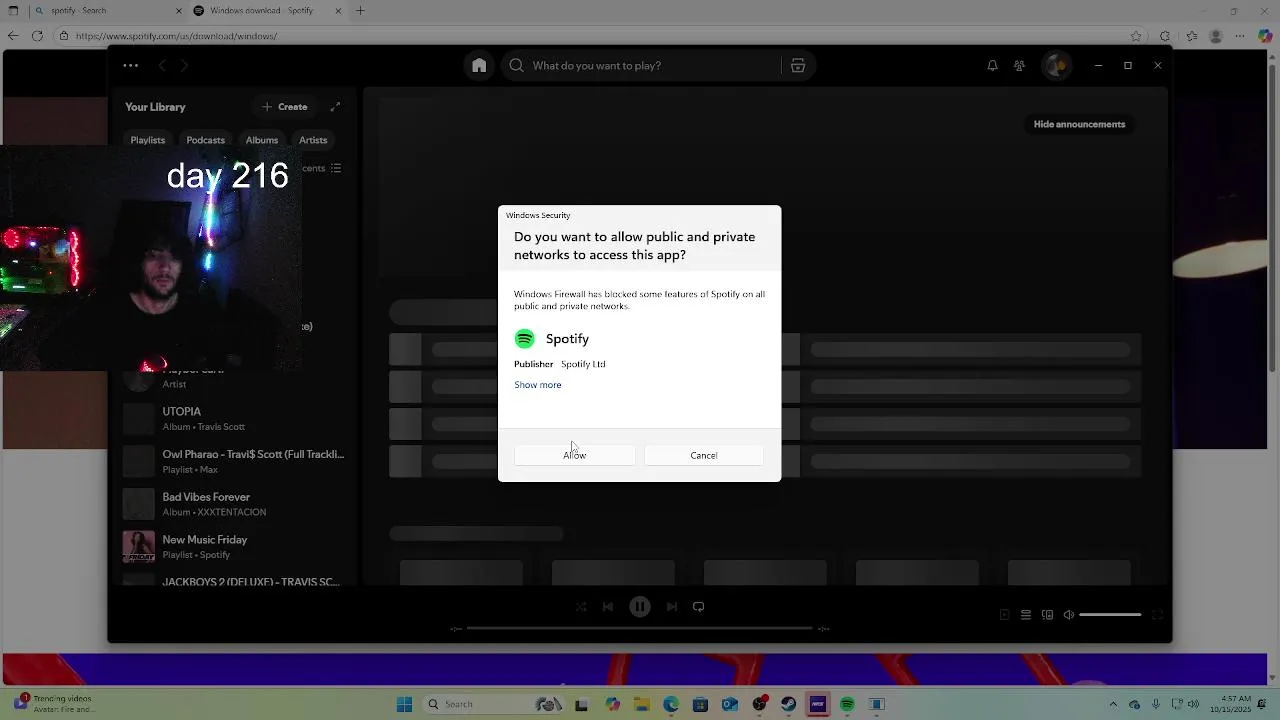Go to Spotify Home via the house icon
Image resolution: width=1280 pixels, height=720 pixels.
coord(479,66)
